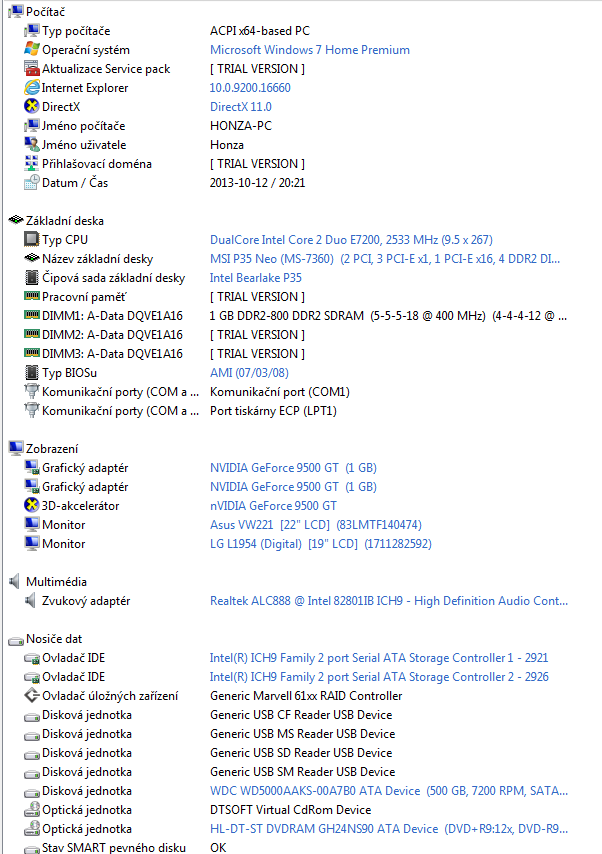The image size is (602, 854).
Task: Click the Multimédia speaker icon
Action: [15, 581]
